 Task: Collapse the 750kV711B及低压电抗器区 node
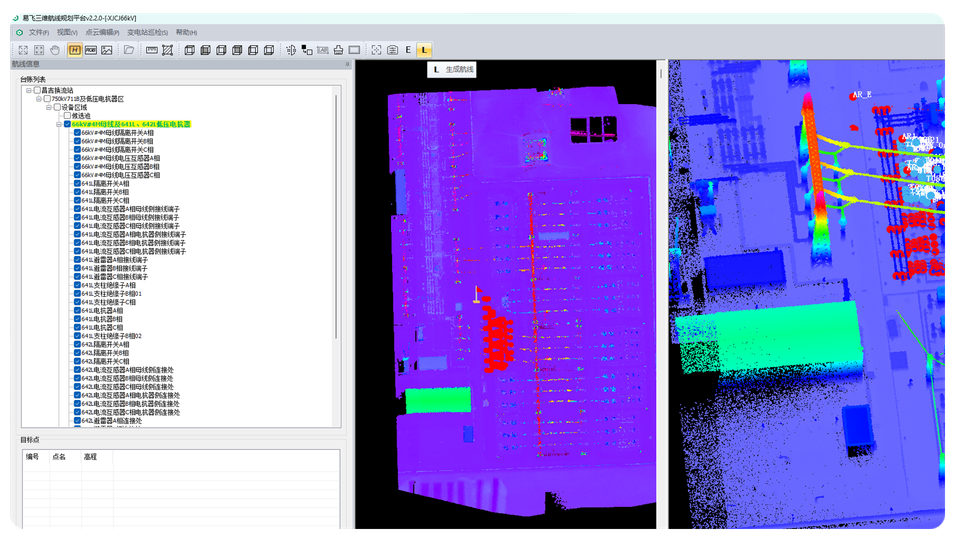[38, 99]
